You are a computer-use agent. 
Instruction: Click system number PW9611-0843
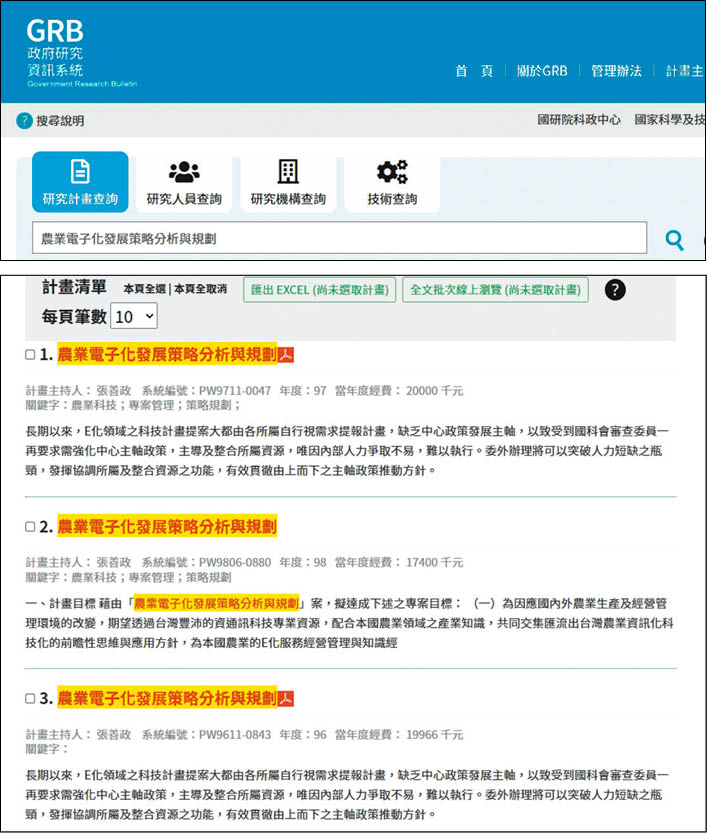[235, 735]
